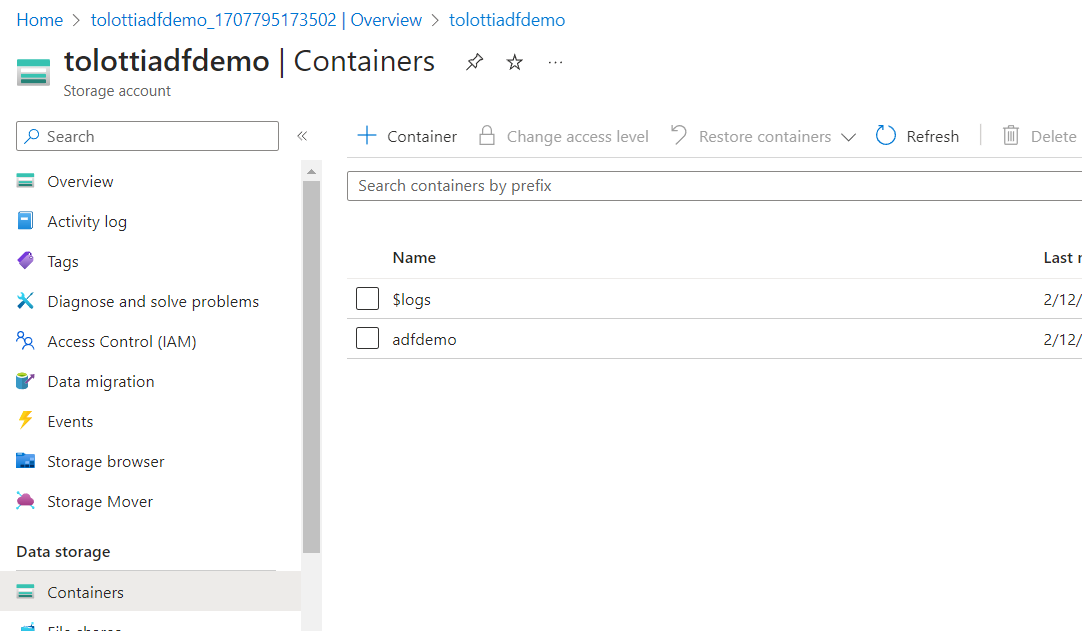The image size is (1082, 631).
Task: Open File shares under Data storage
Action: [84, 625]
